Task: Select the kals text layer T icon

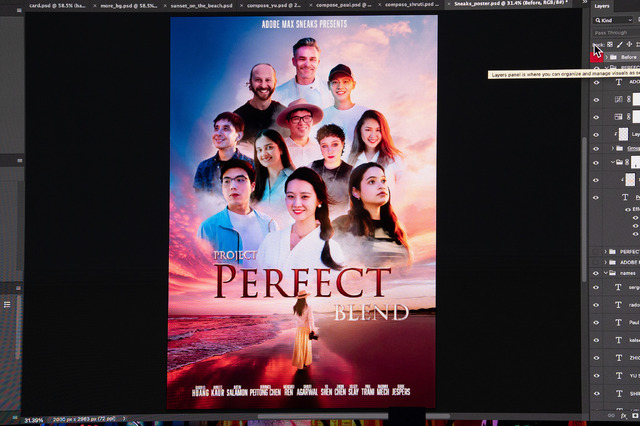Action: [619, 340]
